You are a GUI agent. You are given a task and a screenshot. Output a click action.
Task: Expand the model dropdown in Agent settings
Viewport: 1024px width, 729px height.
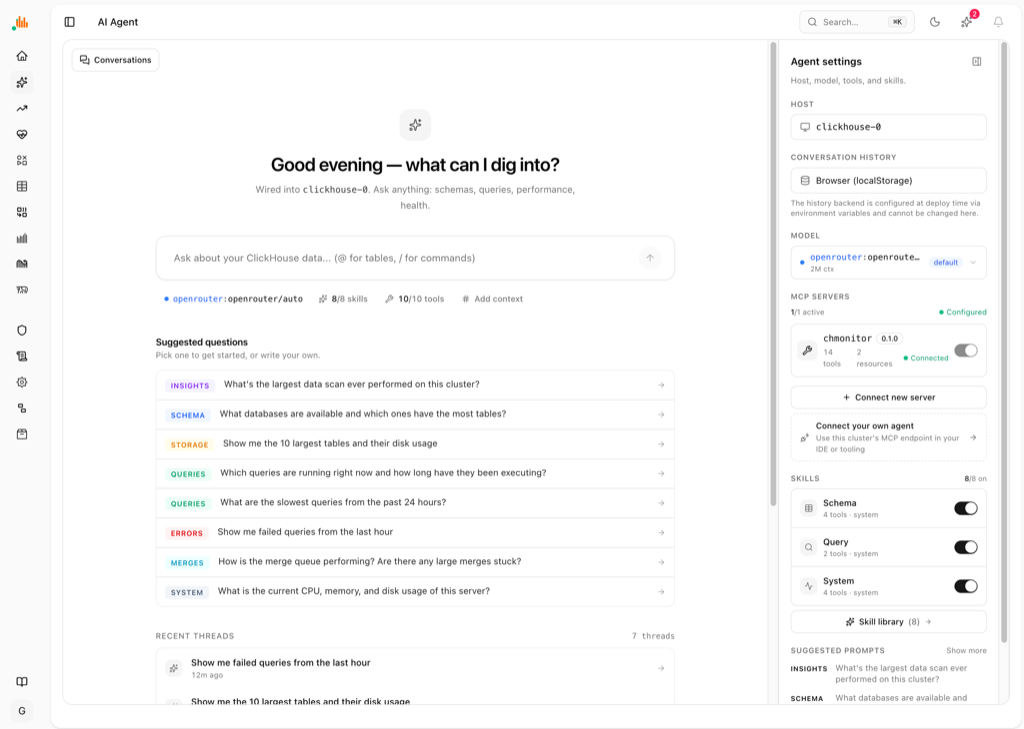(x=888, y=263)
